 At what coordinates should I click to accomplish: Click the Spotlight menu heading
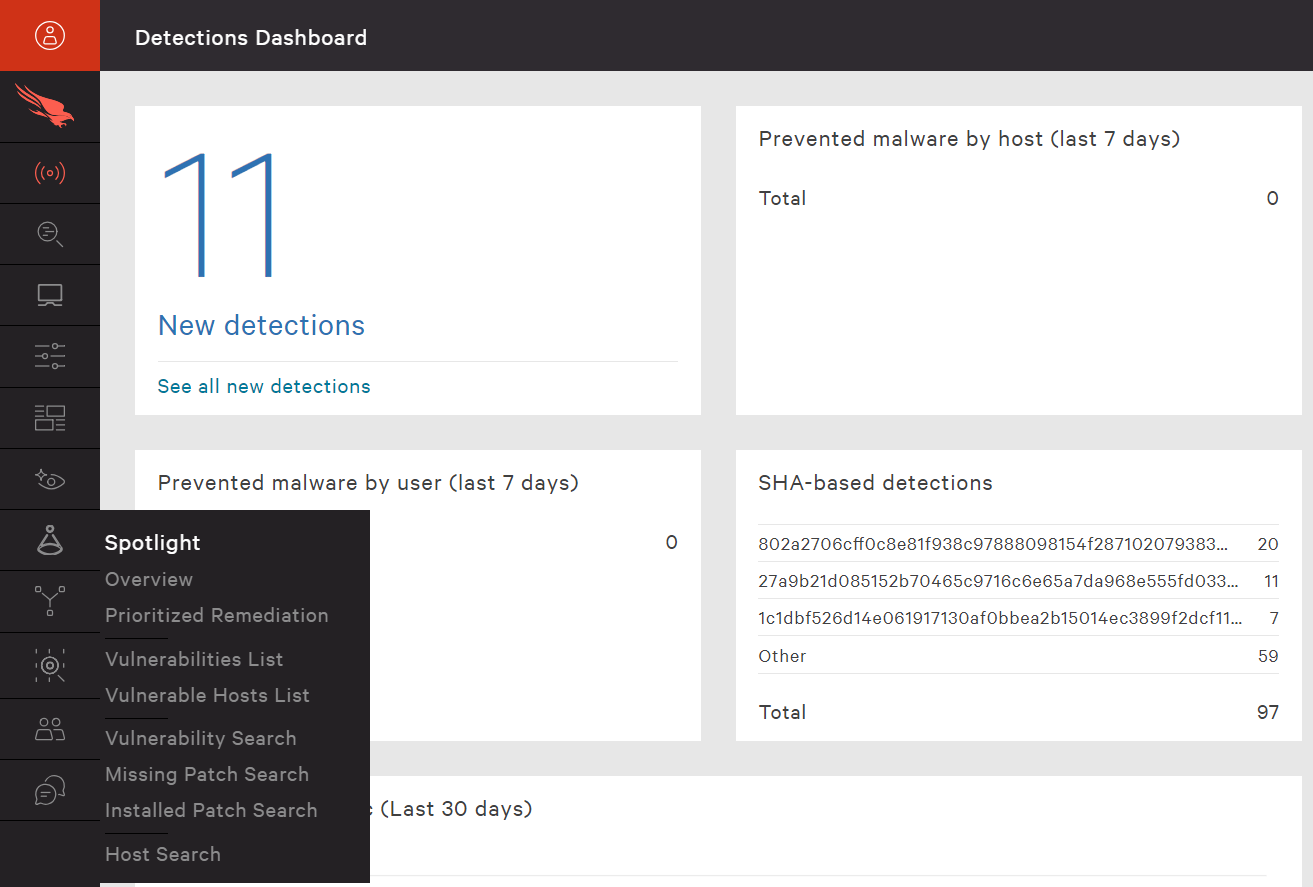[153, 543]
